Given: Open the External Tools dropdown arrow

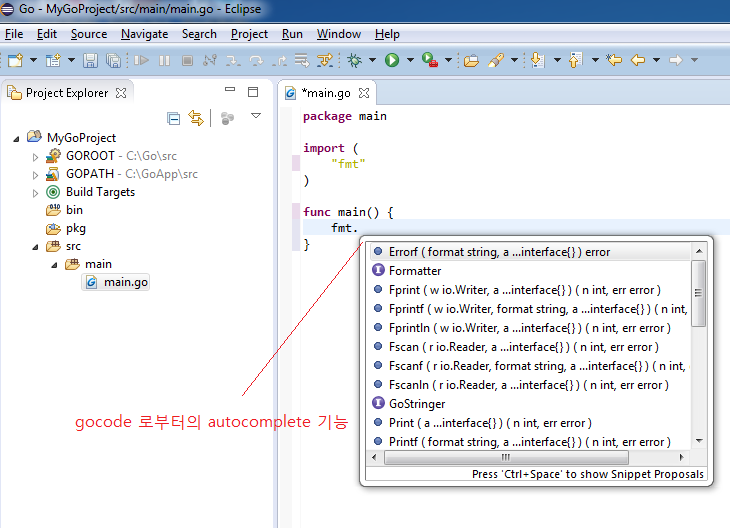Looking at the screenshot, I should 448,60.
